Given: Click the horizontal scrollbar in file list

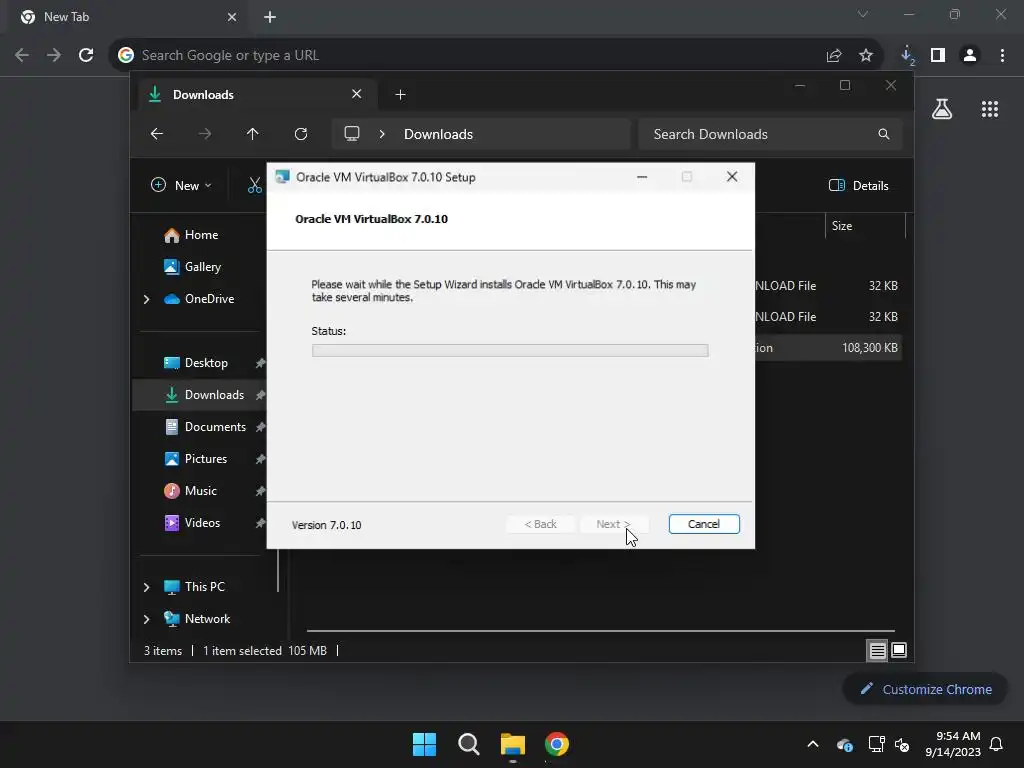Looking at the screenshot, I should pyautogui.click(x=600, y=631).
